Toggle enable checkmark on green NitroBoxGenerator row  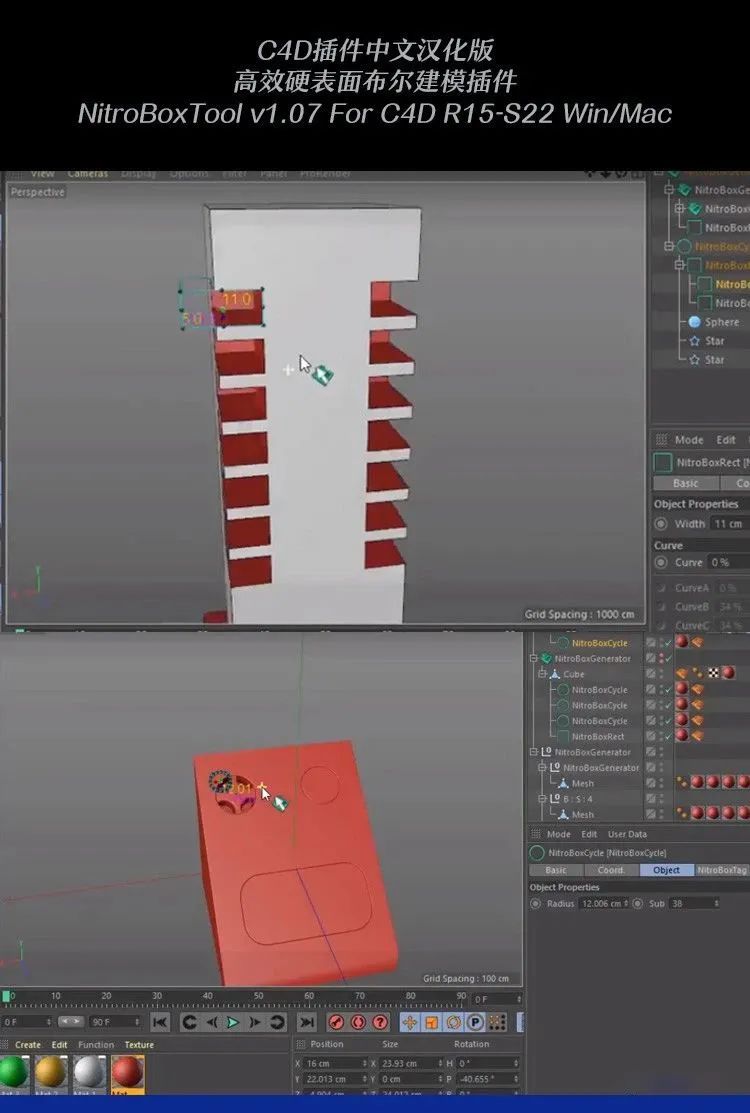coord(667,658)
